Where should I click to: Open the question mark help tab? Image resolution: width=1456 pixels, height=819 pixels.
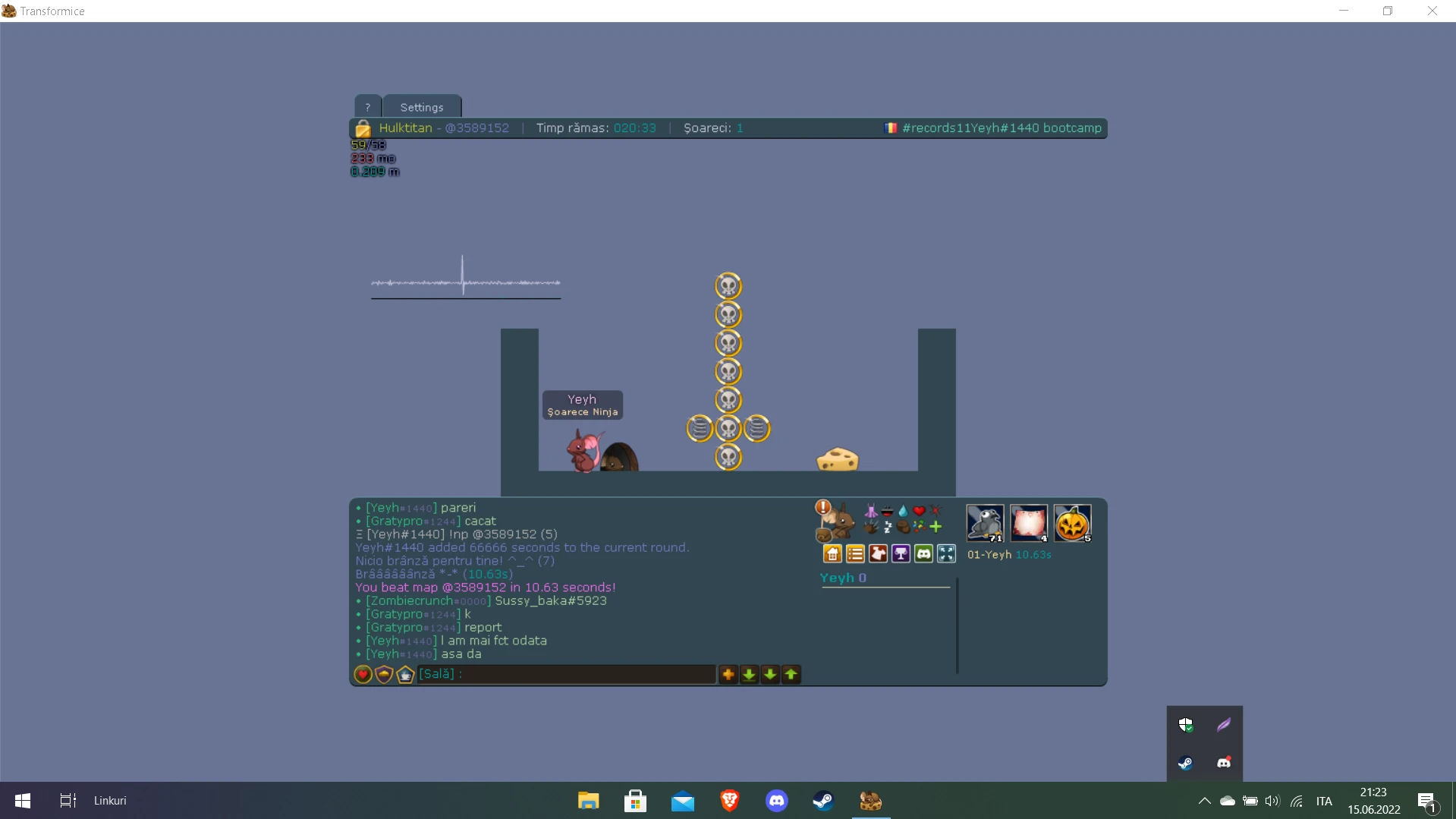[368, 107]
